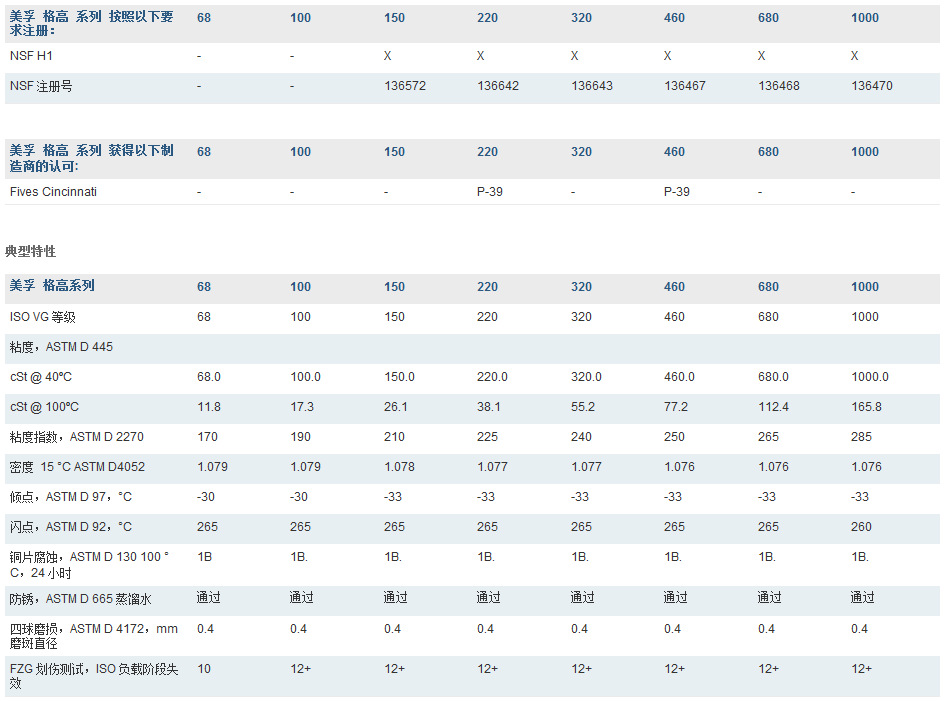Select the ISO VG 等级 row label
The height and width of the screenshot is (701, 944).
43,317
